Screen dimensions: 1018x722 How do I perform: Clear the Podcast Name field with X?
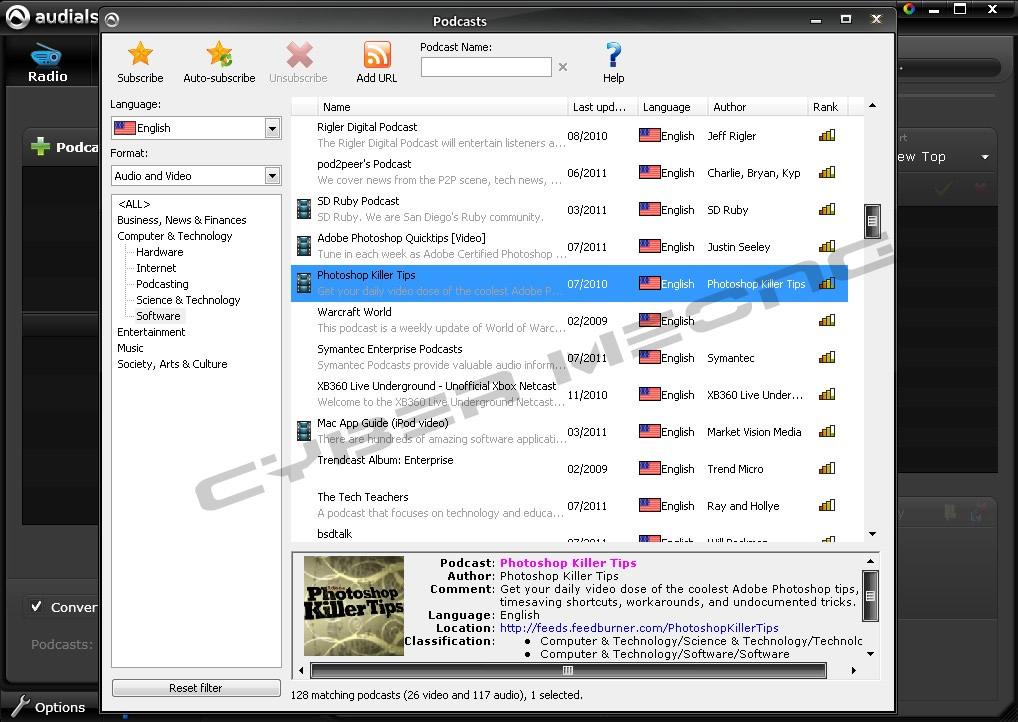[x=563, y=67]
